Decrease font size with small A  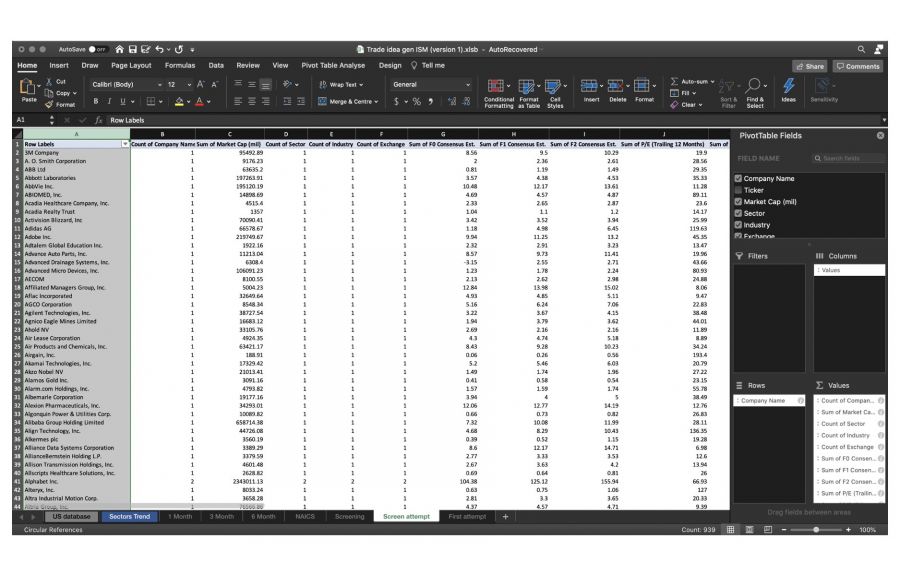[x=215, y=84]
